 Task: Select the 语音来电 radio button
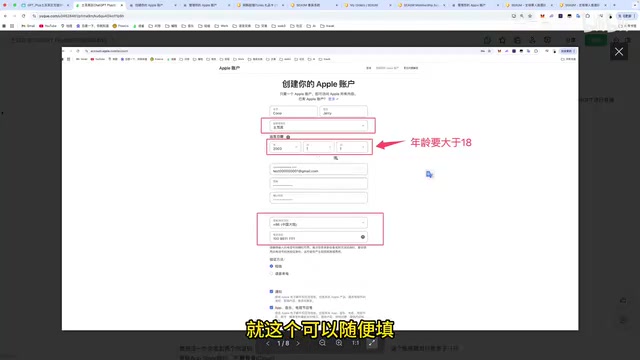tap(271, 273)
